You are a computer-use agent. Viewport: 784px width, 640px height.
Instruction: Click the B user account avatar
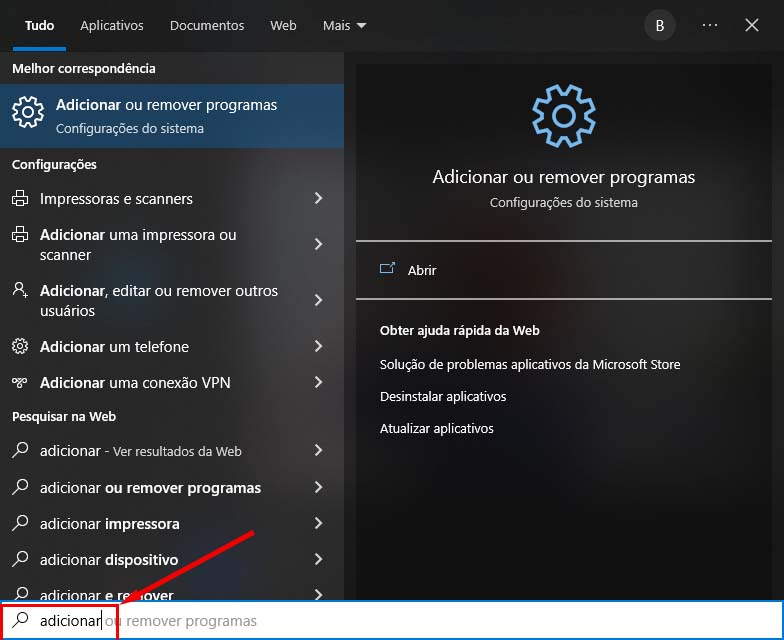pyautogui.click(x=659, y=25)
